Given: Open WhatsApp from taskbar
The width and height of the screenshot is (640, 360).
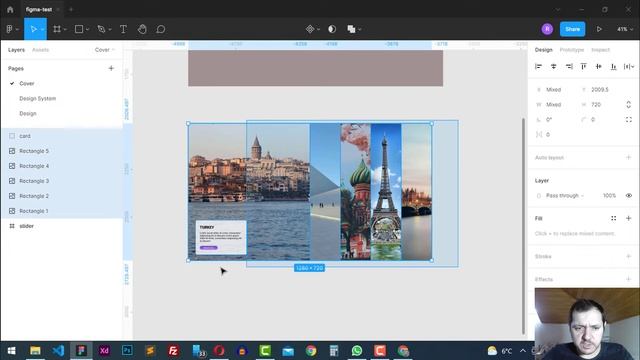Looking at the screenshot, I should tap(357, 351).
